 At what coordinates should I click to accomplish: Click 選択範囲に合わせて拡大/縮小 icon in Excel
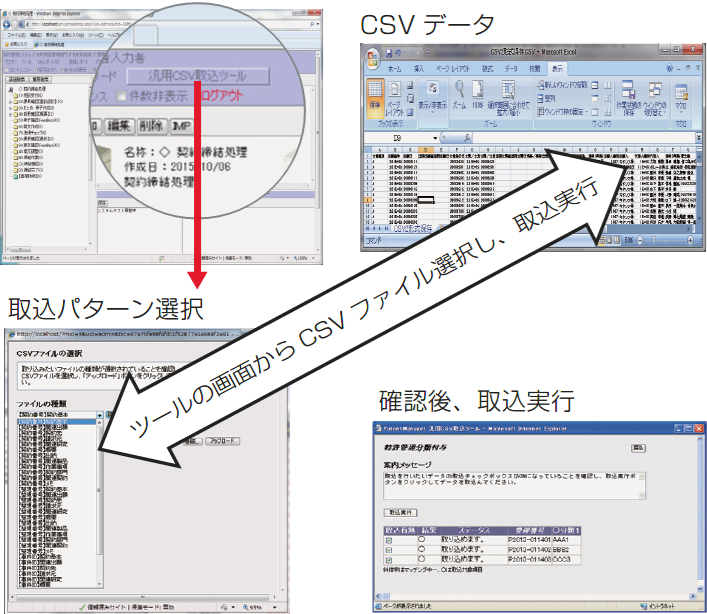508,98
